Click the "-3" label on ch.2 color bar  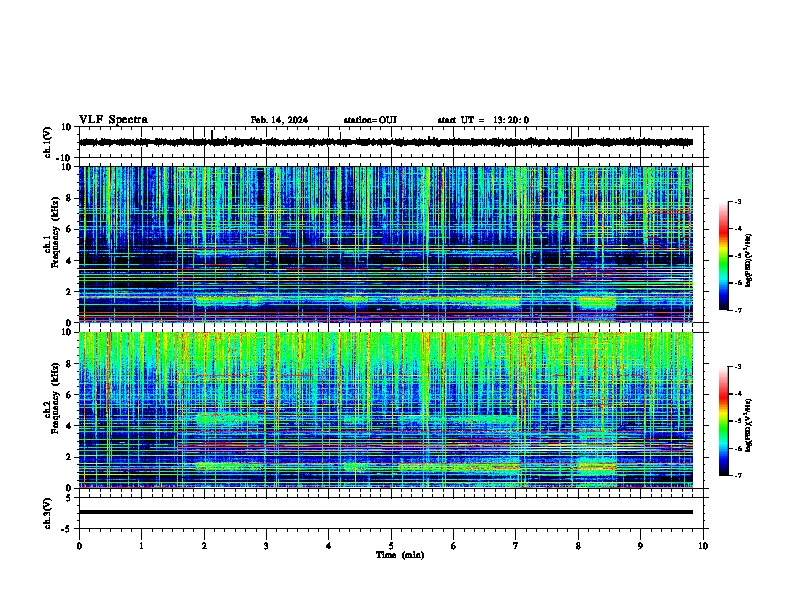737,367
